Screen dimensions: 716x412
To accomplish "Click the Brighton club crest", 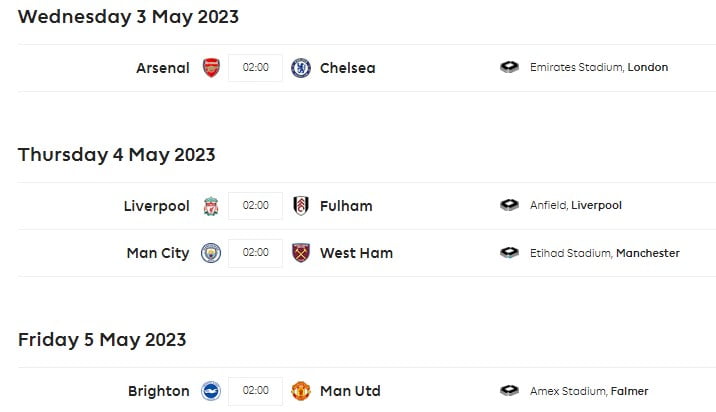I will tap(210, 391).
